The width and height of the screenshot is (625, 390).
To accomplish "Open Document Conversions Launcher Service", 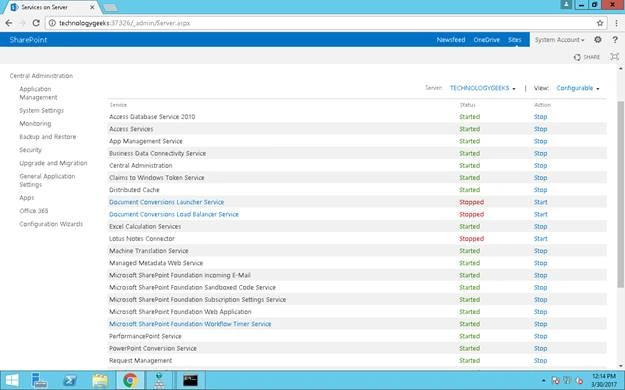I will point(167,202).
